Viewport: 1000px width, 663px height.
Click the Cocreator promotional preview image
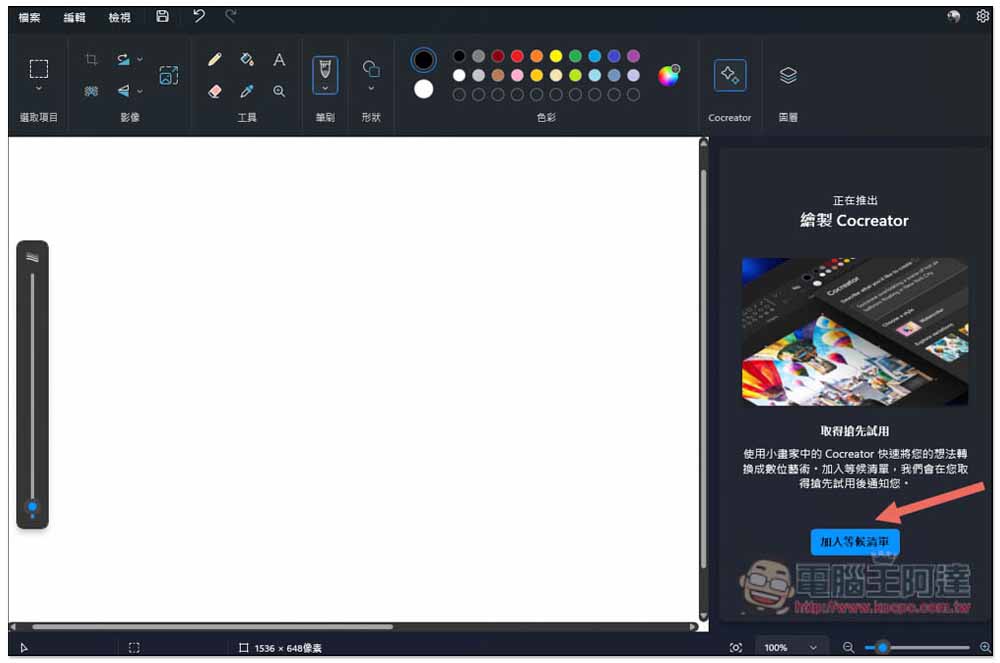coord(855,332)
